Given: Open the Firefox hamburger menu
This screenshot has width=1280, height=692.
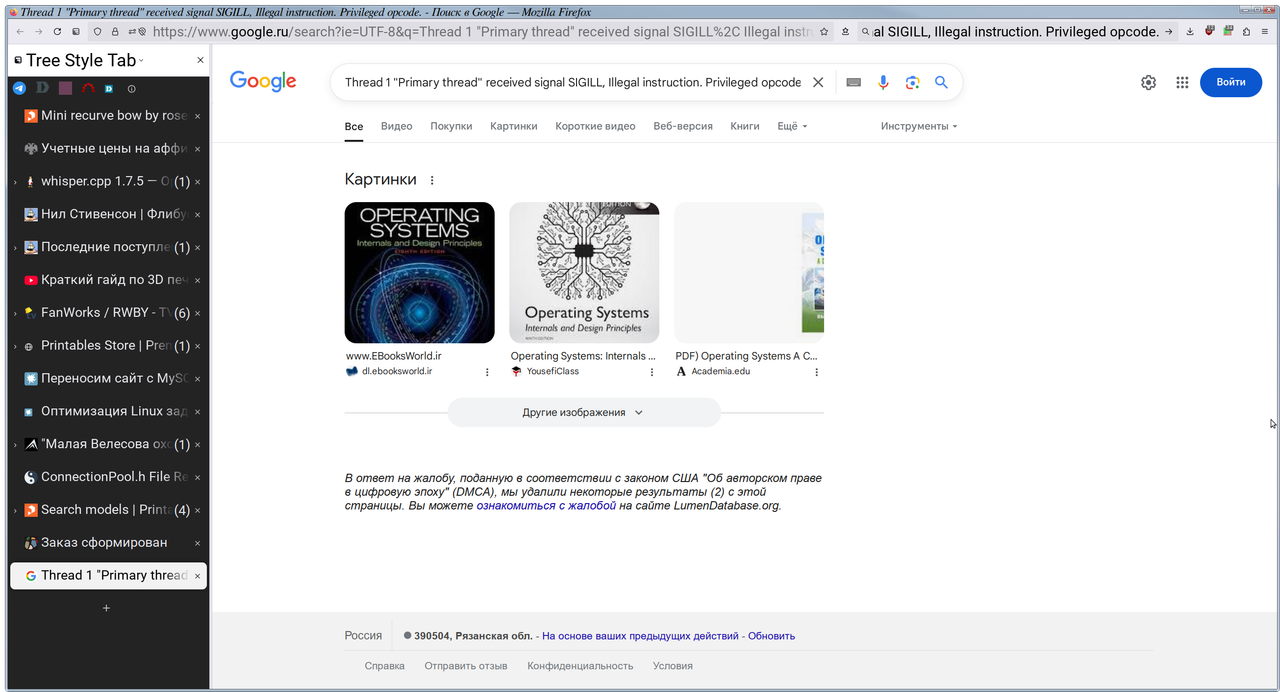Looking at the screenshot, I should point(1264,32).
